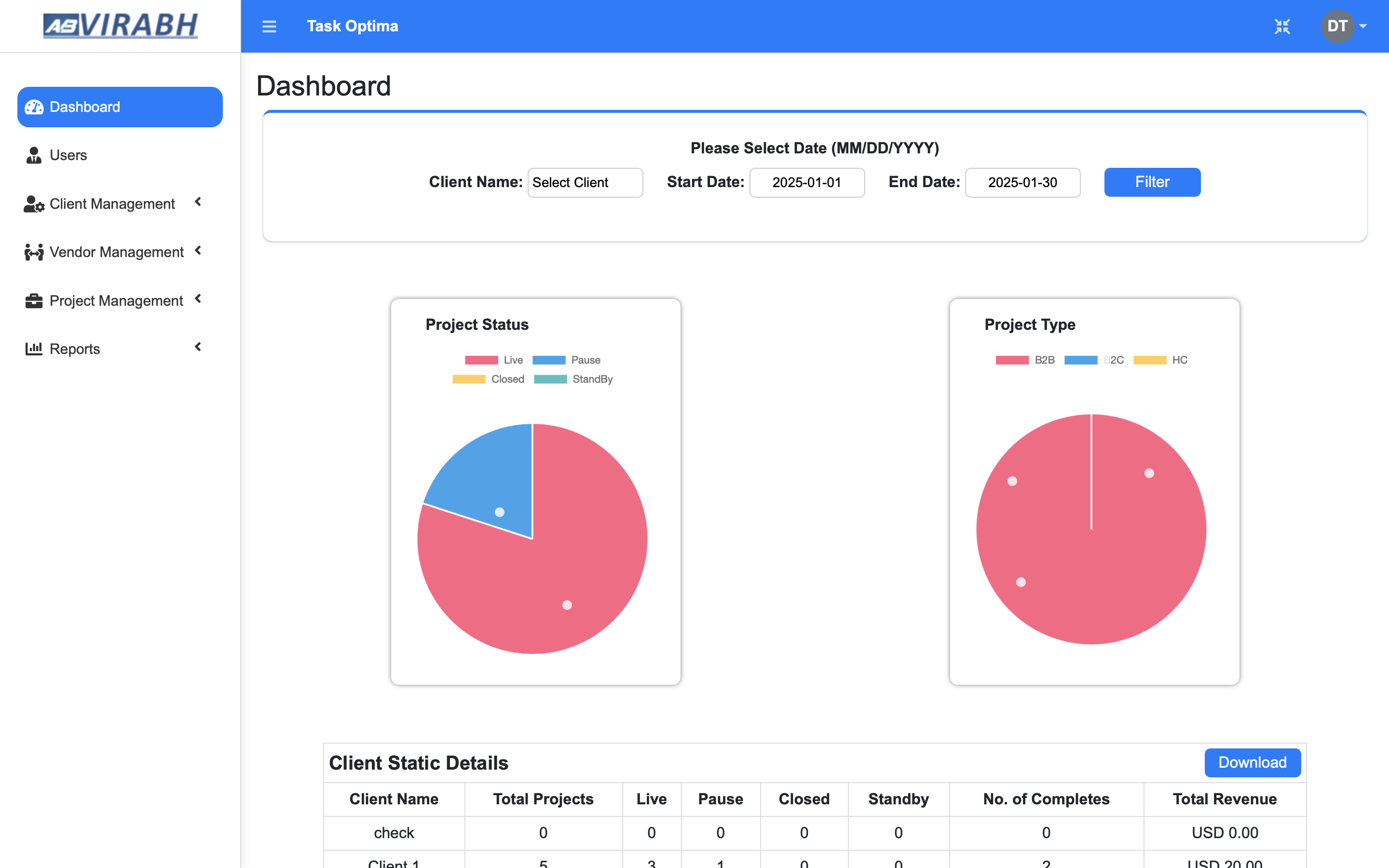Screen dimensions: 1389x868
Task: Expand Client Management chevron arrow
Action: 198,202
